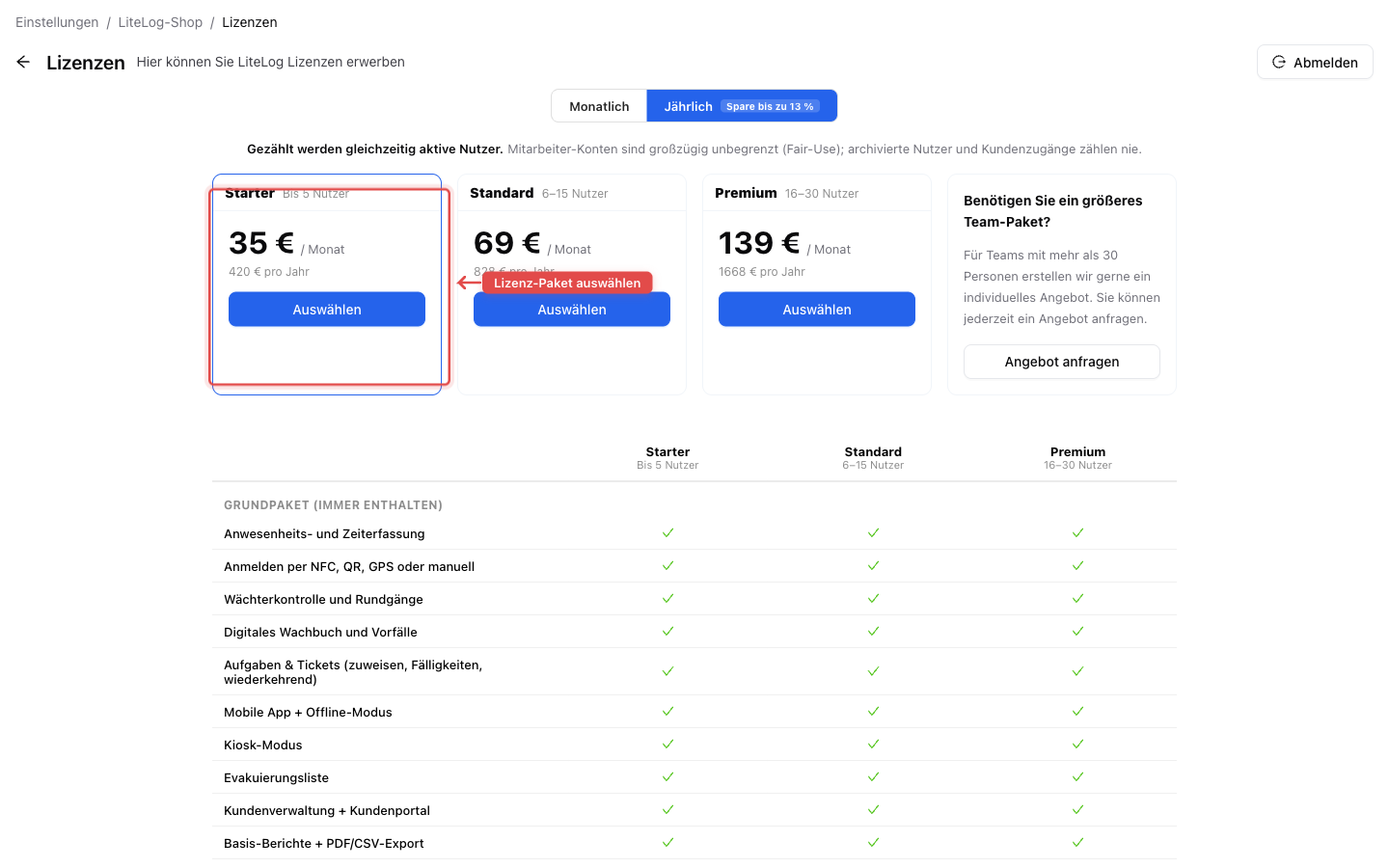Choose the Standard plan with Auswählen

(x=572, y=310)
